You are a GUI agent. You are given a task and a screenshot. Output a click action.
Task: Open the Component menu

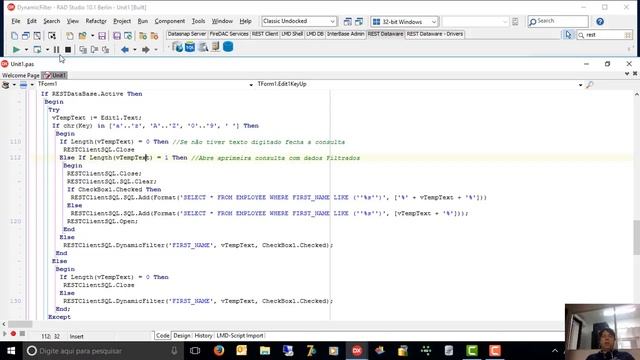(170, 21)
